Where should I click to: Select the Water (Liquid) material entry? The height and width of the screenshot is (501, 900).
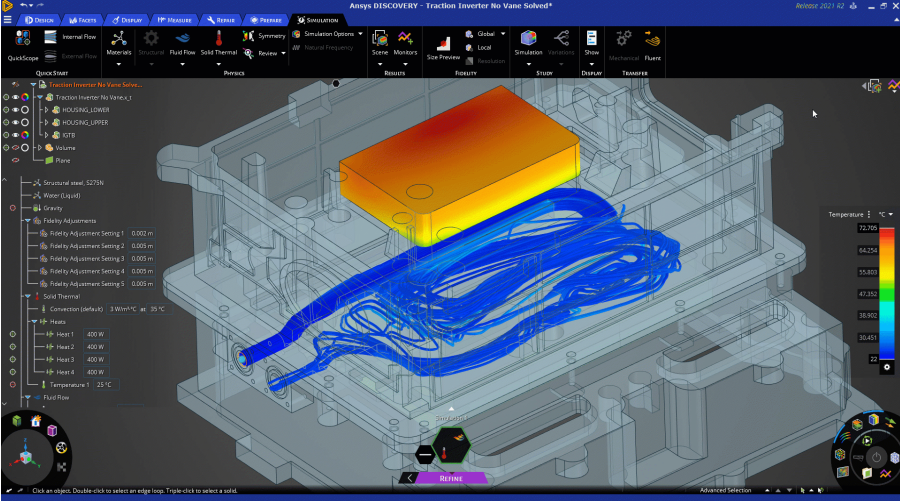point(56,195)
